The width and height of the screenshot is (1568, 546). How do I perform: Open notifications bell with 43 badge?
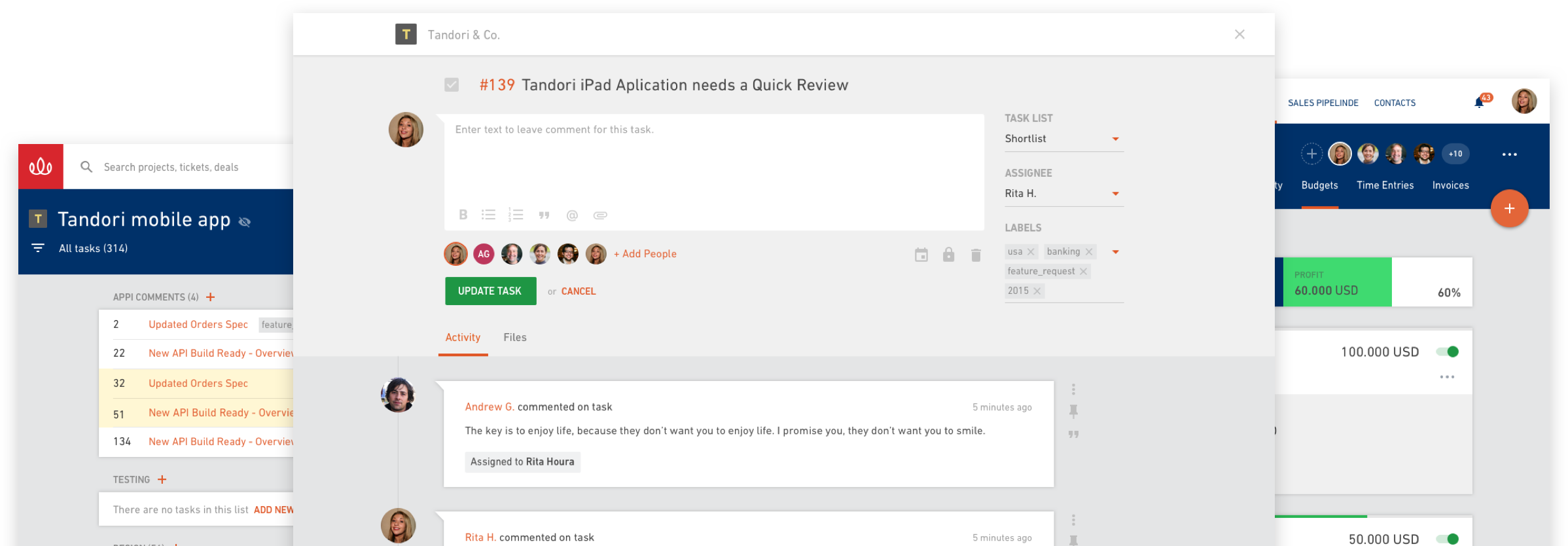pos(1480,102)
